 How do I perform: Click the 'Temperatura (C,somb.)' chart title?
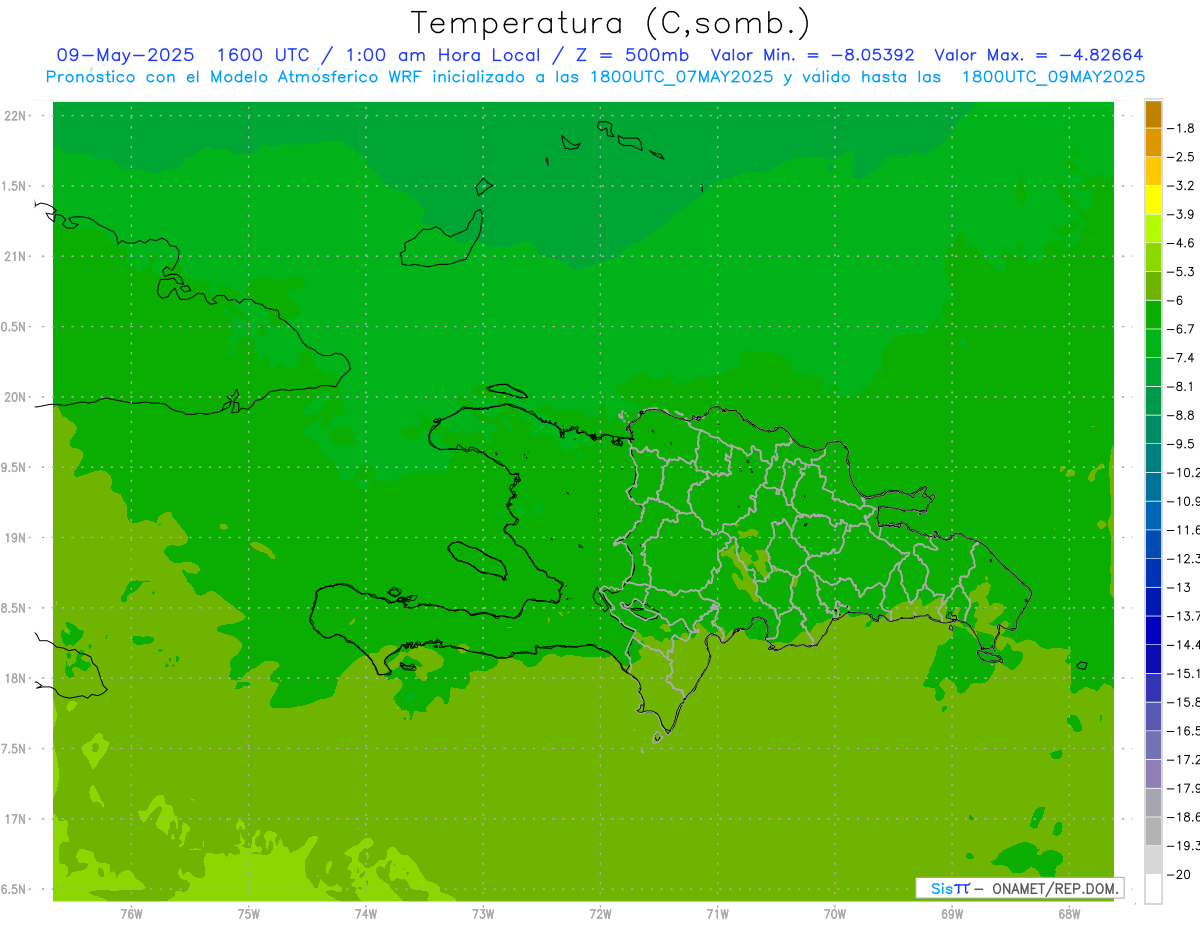click(611, 23)
